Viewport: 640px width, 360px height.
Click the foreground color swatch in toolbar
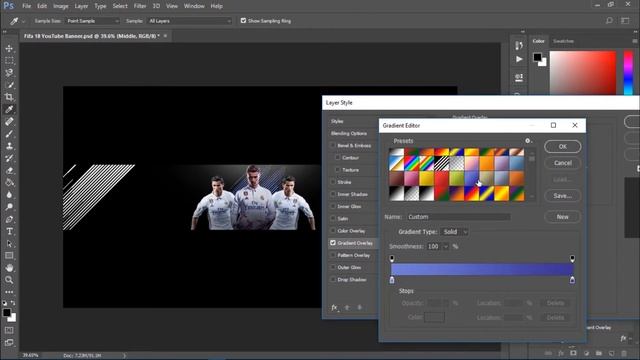(7, 313)
